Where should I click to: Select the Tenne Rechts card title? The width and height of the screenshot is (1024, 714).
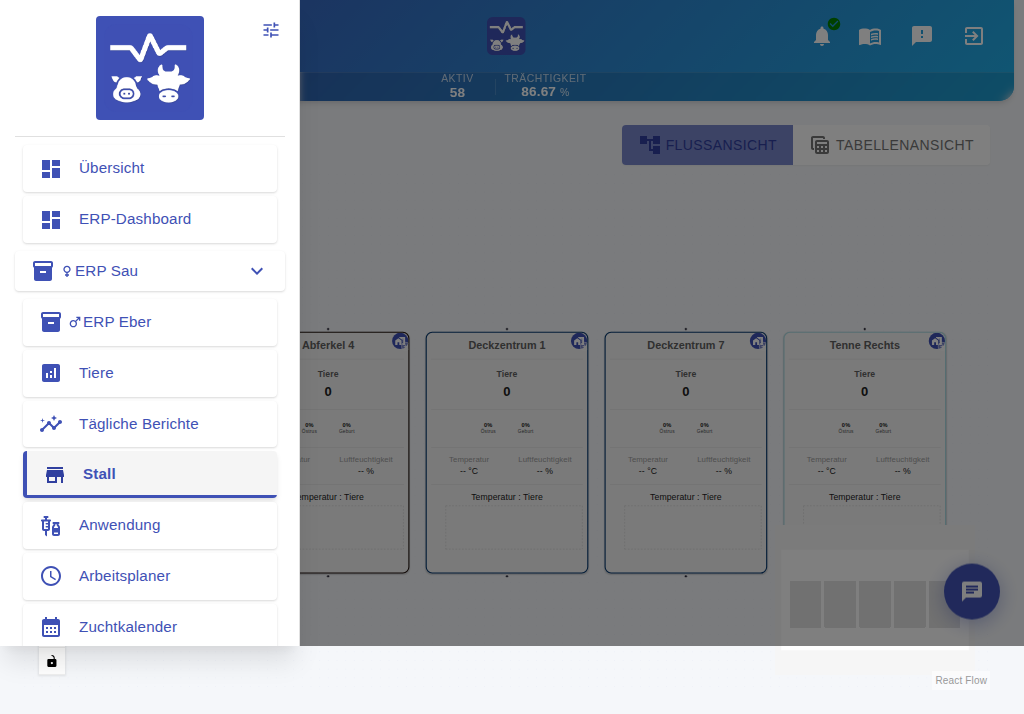coord(865,345)
